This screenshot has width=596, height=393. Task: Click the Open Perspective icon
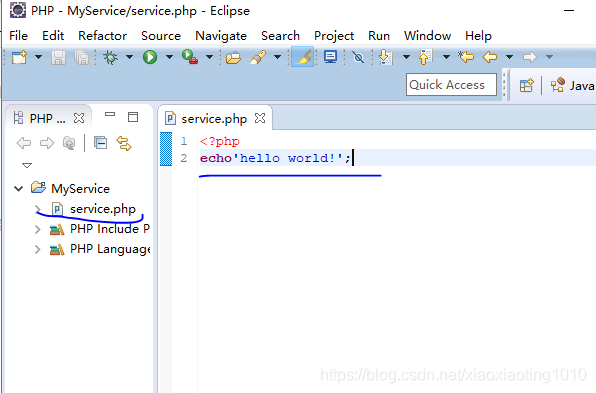click(x=527, y=85)
